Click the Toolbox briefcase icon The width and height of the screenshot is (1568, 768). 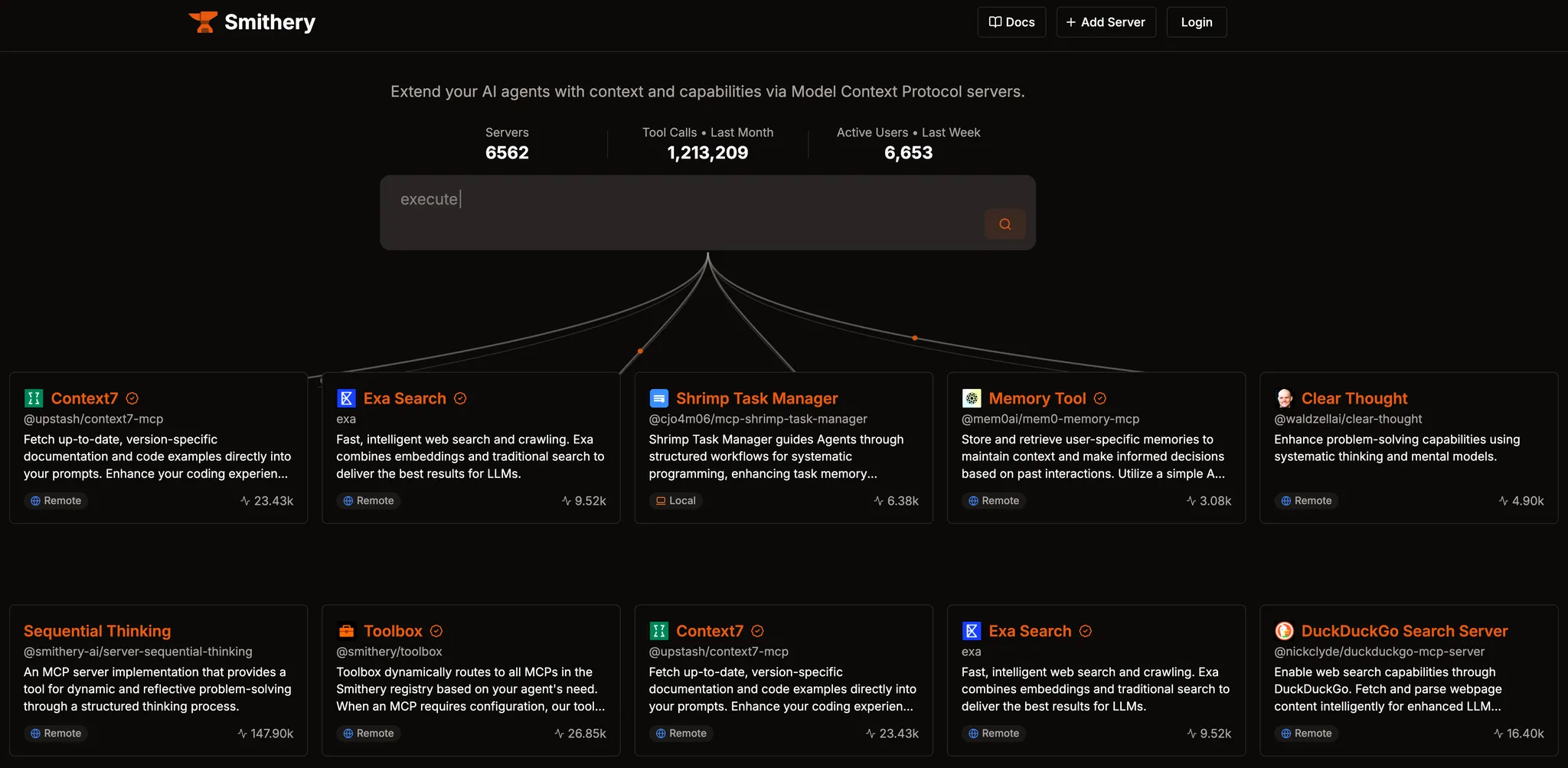click(x=346, y=631)
